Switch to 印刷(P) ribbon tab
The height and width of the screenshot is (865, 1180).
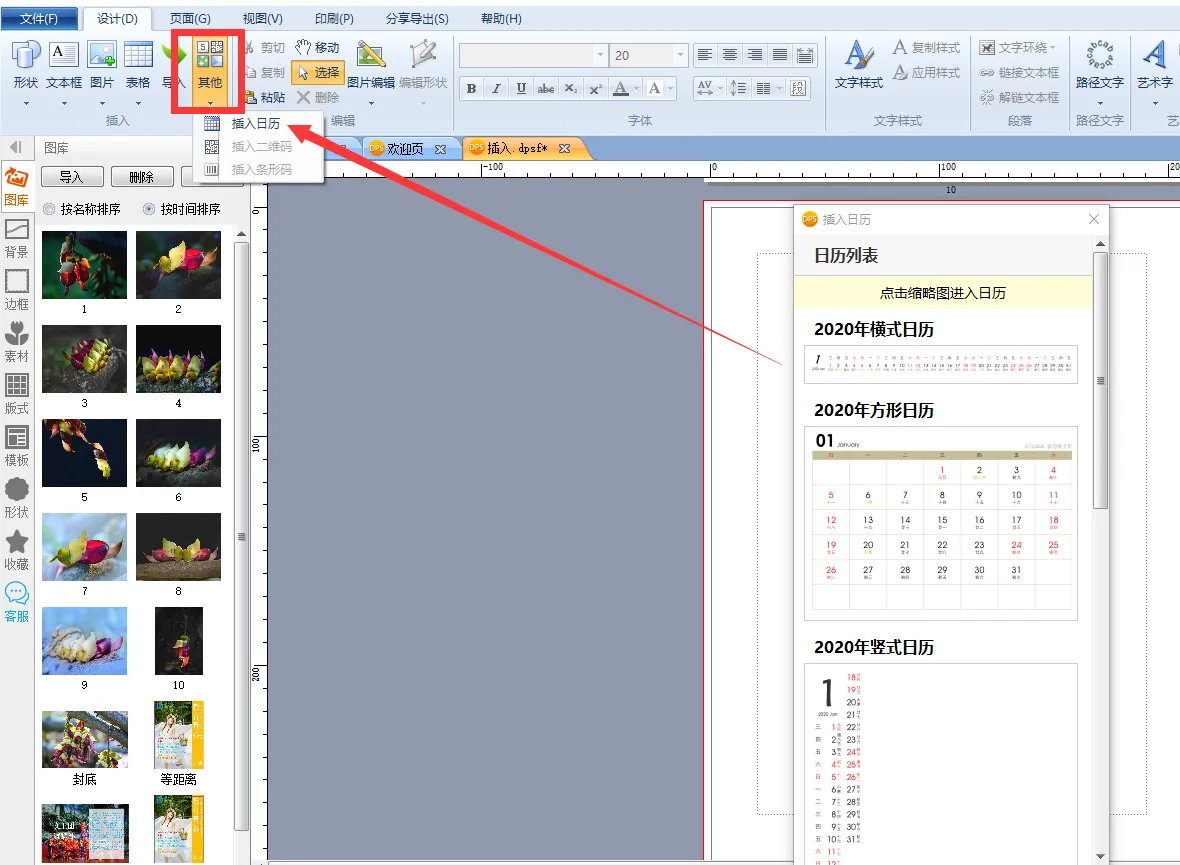[334, 18]
